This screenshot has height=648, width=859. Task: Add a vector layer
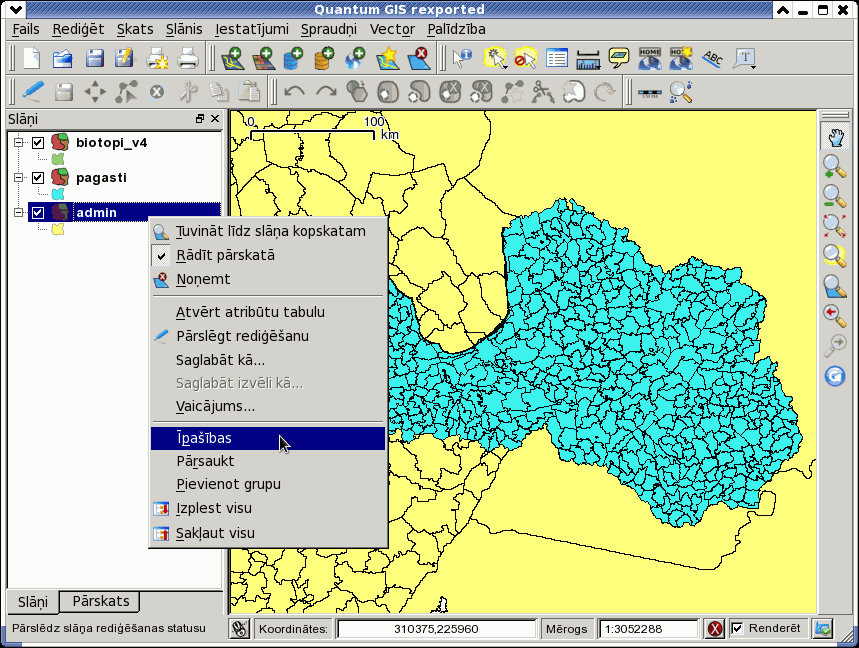pyautogui.click(x=232, y=58)
